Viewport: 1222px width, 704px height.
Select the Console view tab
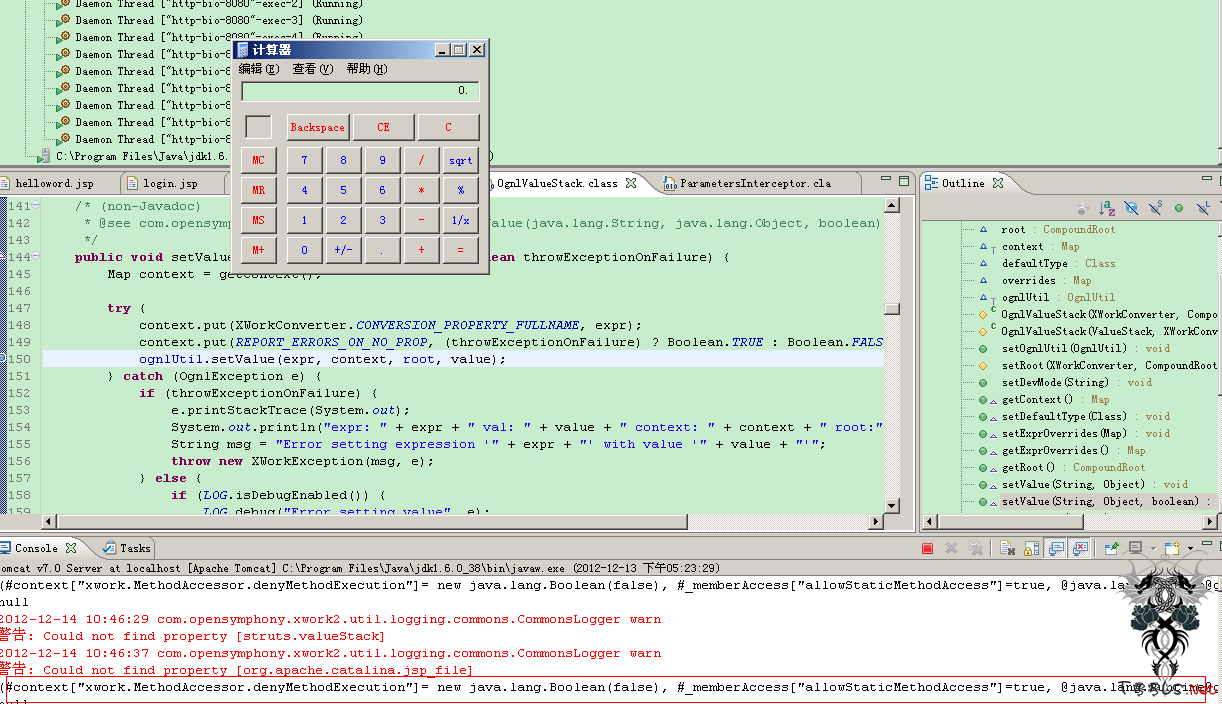coord(36,548)
